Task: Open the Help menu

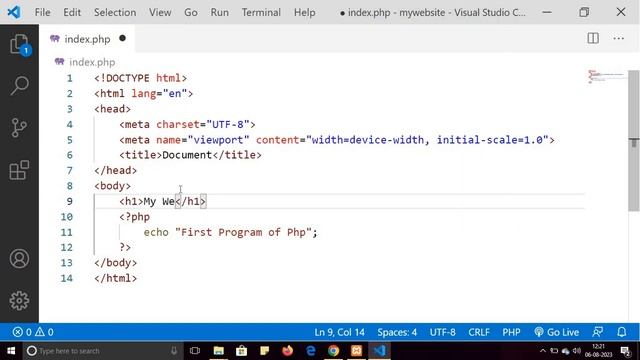Action: click(304, 12)
